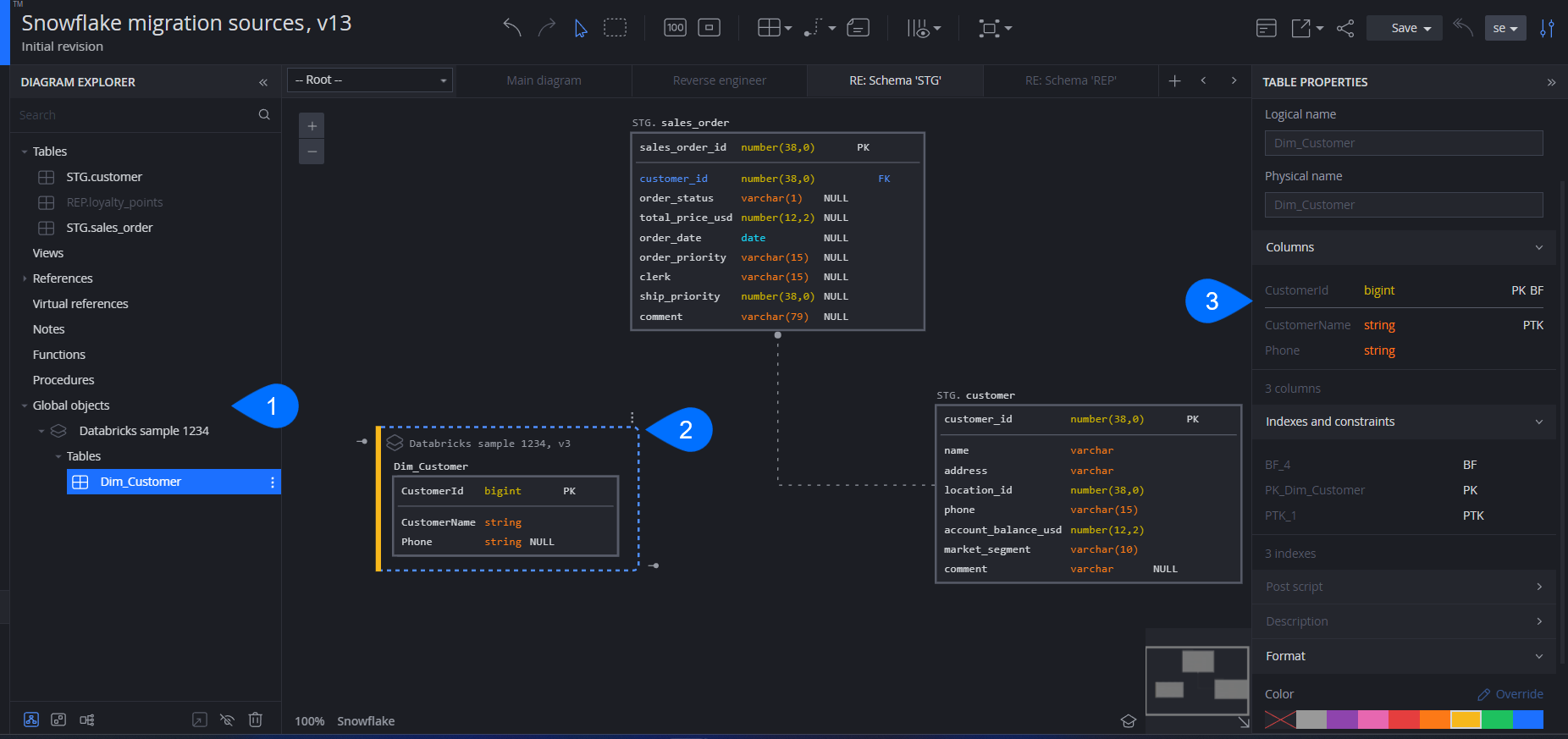Click the Logical name input field
This screenshot has height=739, width=1568.
pos(1403,143)
